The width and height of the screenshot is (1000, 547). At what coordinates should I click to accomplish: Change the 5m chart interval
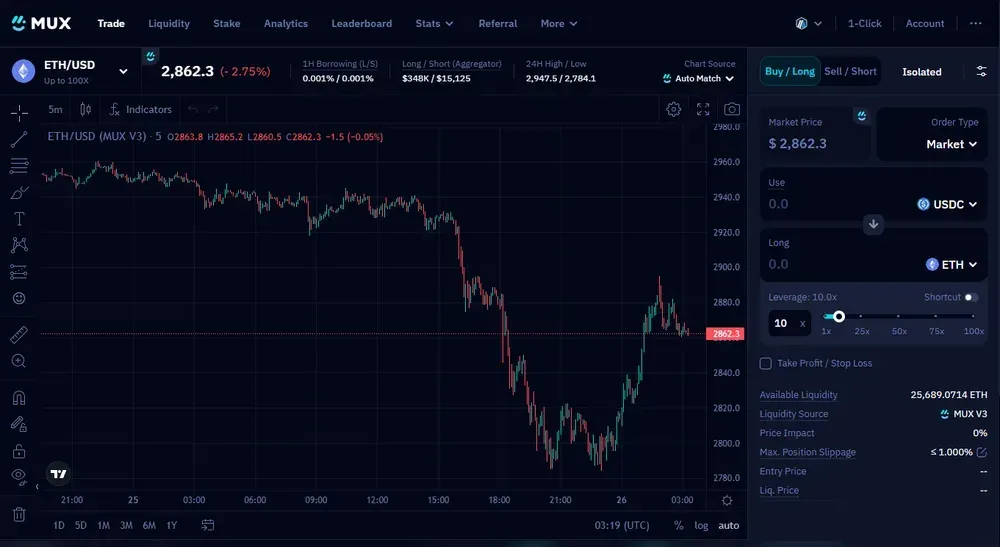click(x=55, y=110)
